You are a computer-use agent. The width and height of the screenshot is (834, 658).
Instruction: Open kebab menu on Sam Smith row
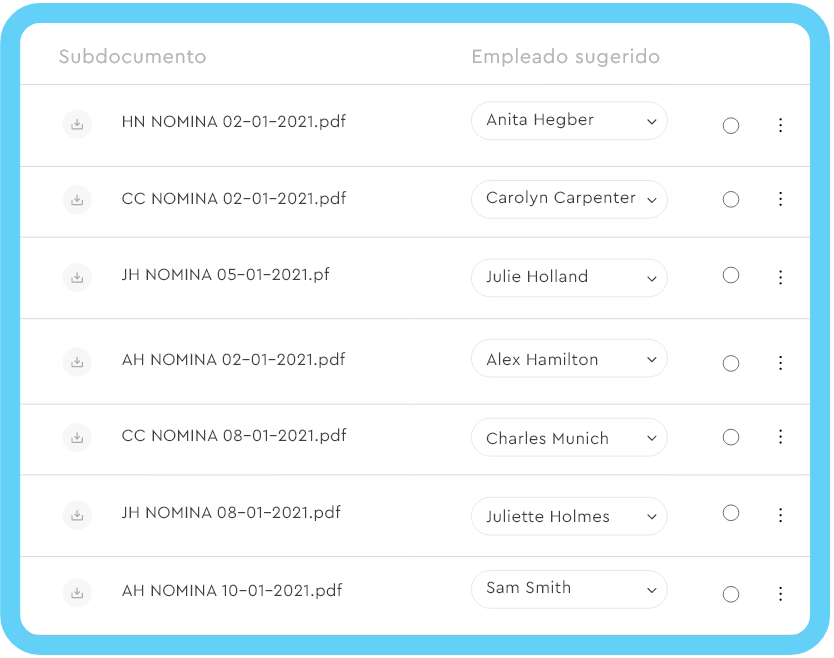tap(780, 594)
